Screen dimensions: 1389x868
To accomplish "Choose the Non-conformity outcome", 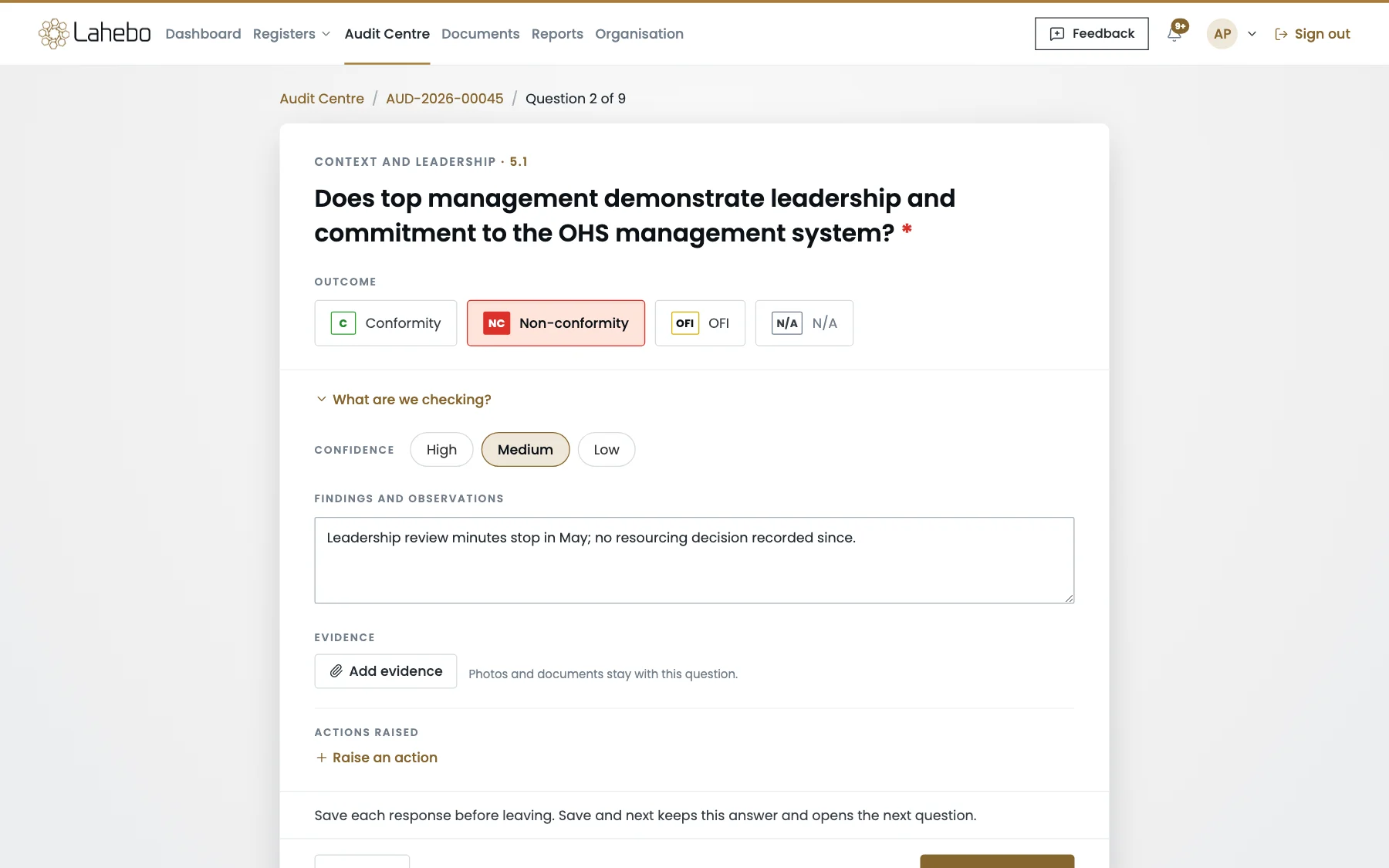I will click(x=556, y=323).
